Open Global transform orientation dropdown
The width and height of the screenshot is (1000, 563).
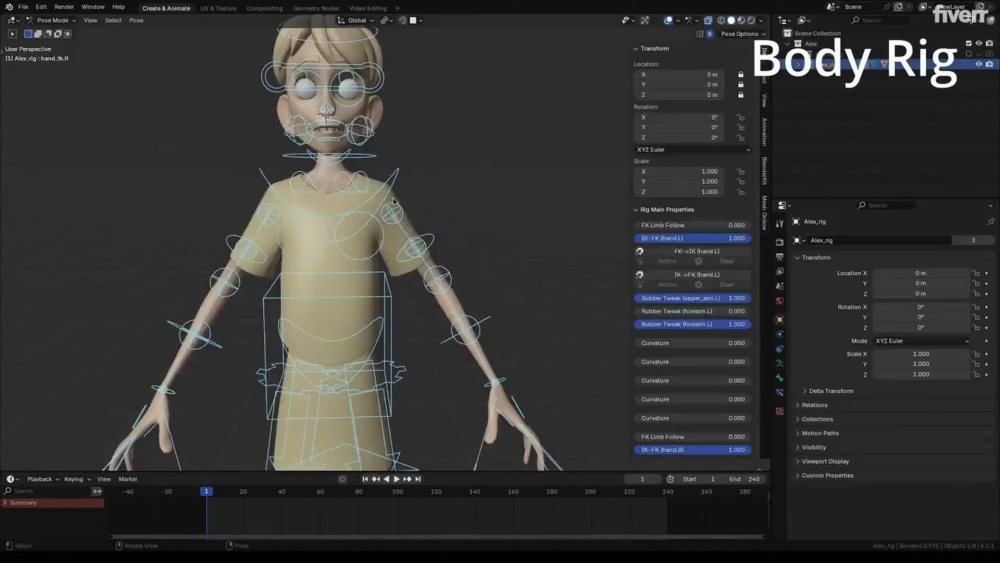[x=355, y=20]
